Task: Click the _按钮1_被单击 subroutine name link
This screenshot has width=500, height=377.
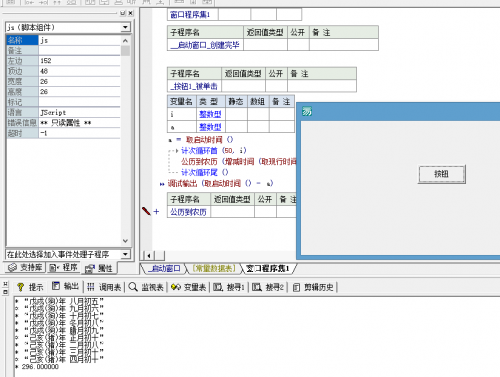Action: point(194,86)
